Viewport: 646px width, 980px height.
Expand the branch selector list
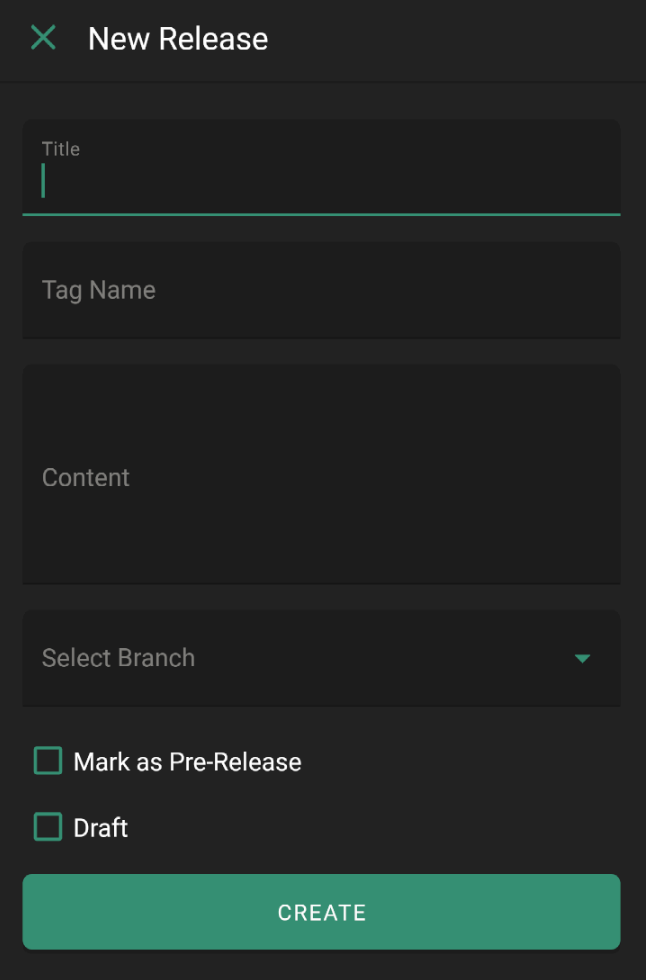pos(321,658)
